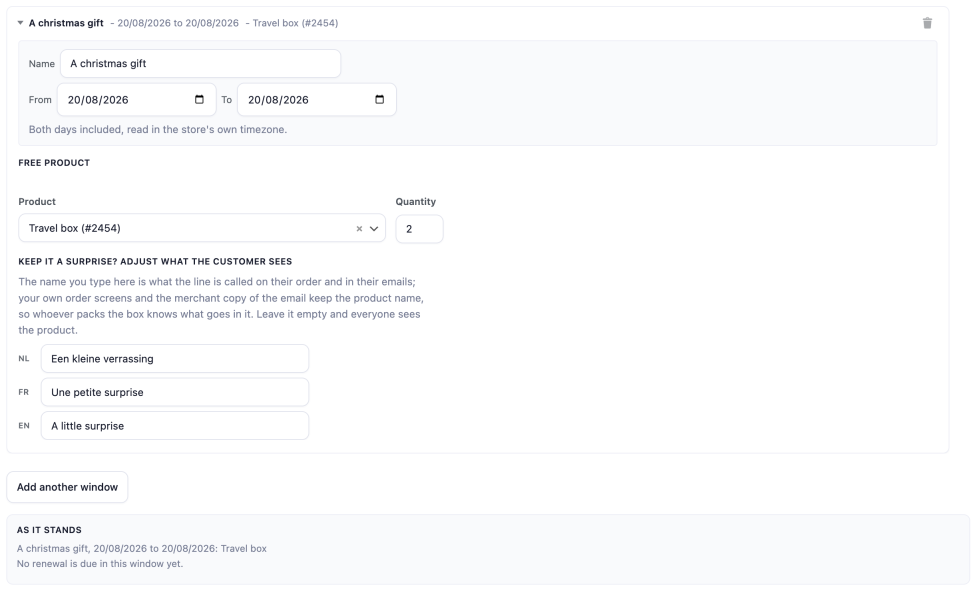Collapse the A christmas gift window section
The image size is (979, 593).
[x=21, y=23]
